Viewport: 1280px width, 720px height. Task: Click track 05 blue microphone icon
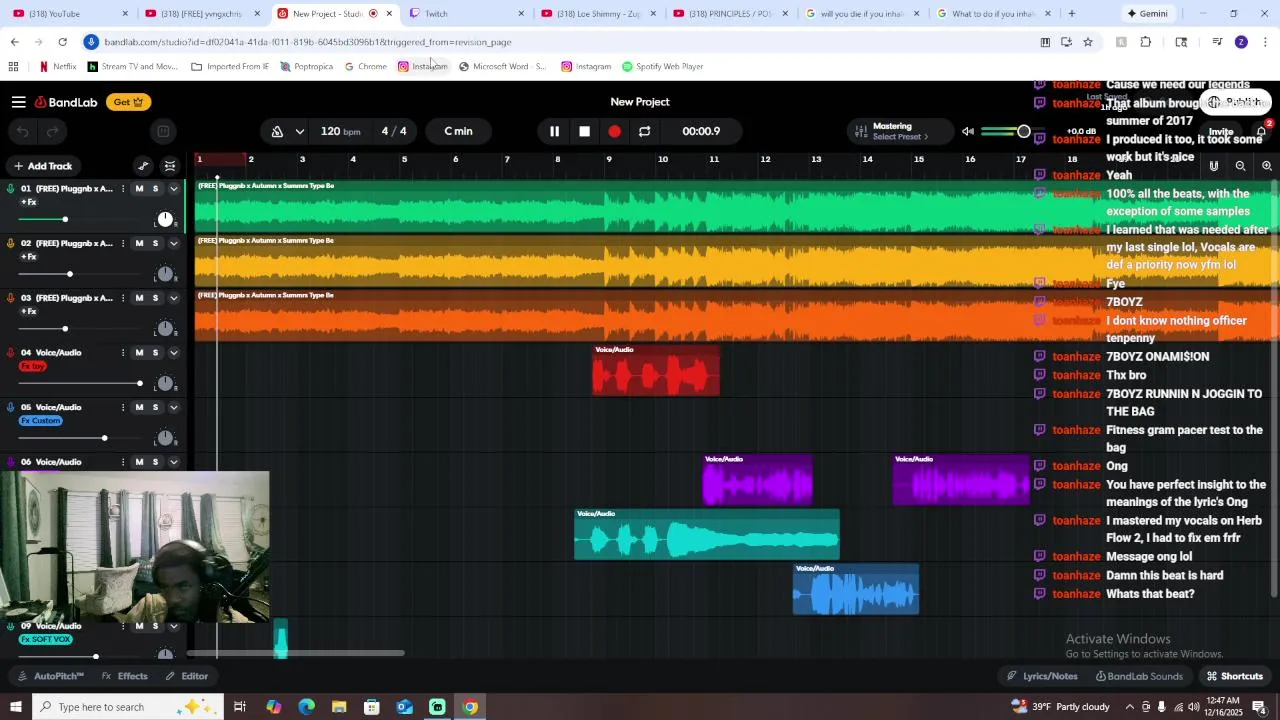click(11, 407)
